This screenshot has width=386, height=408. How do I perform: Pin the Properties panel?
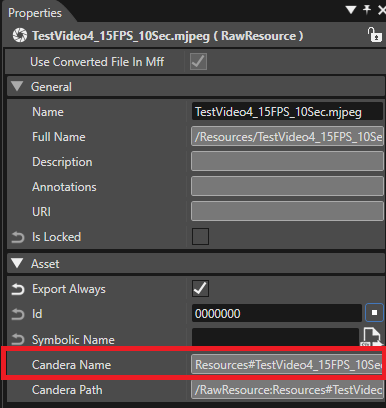point(367,10)
